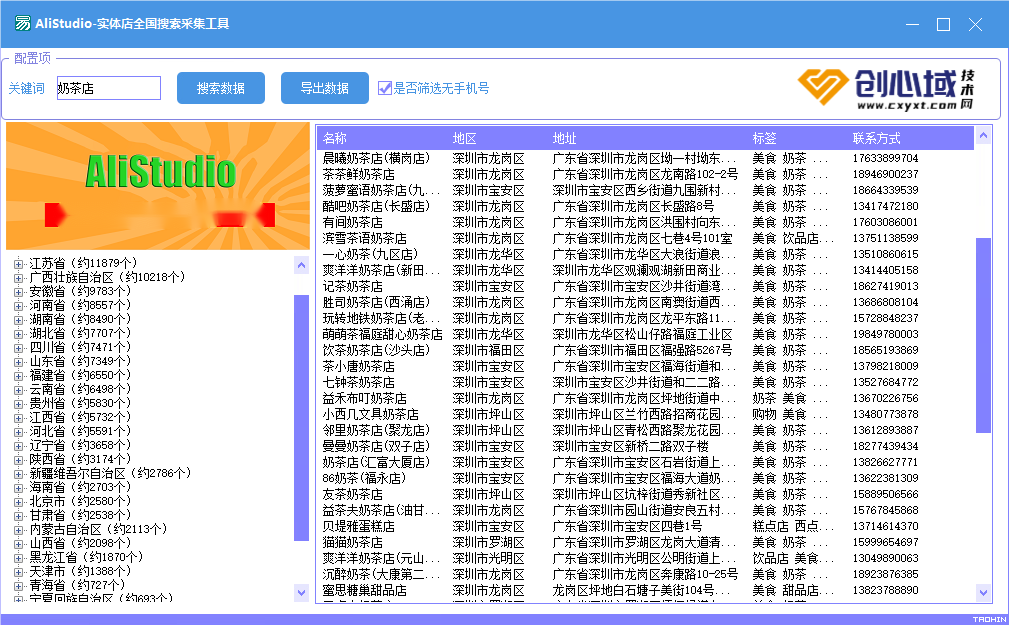Select 甘肃省 (约2538个) in the tree
Viewport: 1009px width, 625px height.
point(80,516)
